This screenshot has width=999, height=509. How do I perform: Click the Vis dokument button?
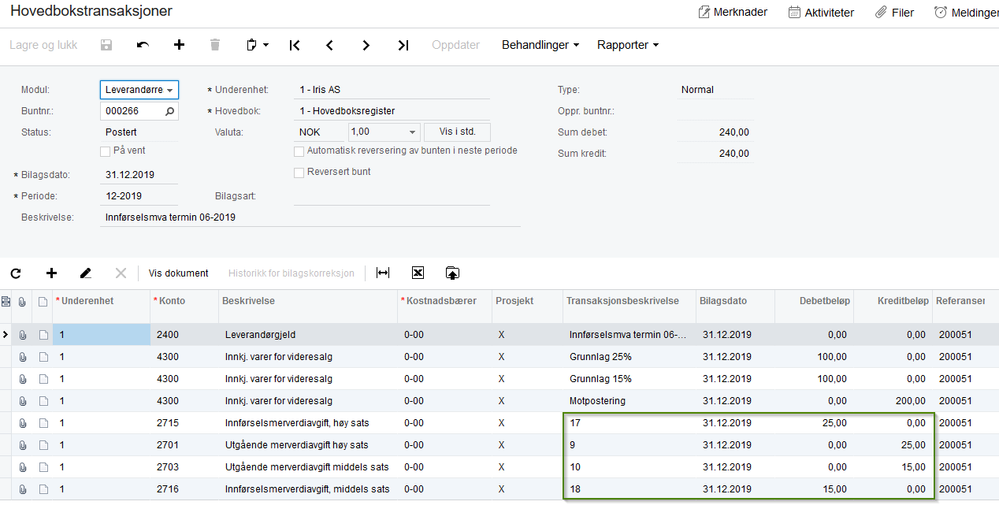click(178, 273)
